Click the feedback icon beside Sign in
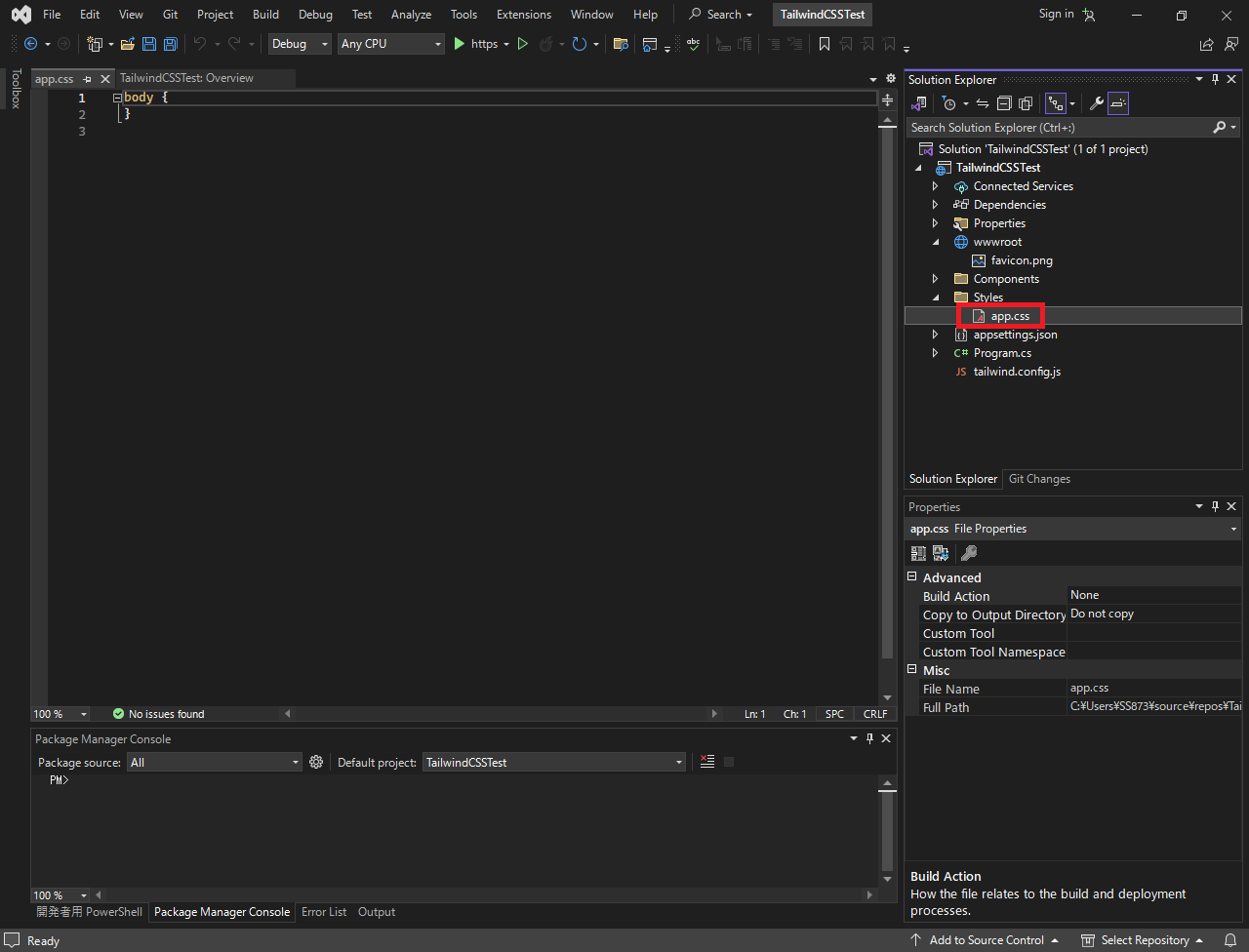This screenshot has width=1249, height=952. [x=1089, y=15]
